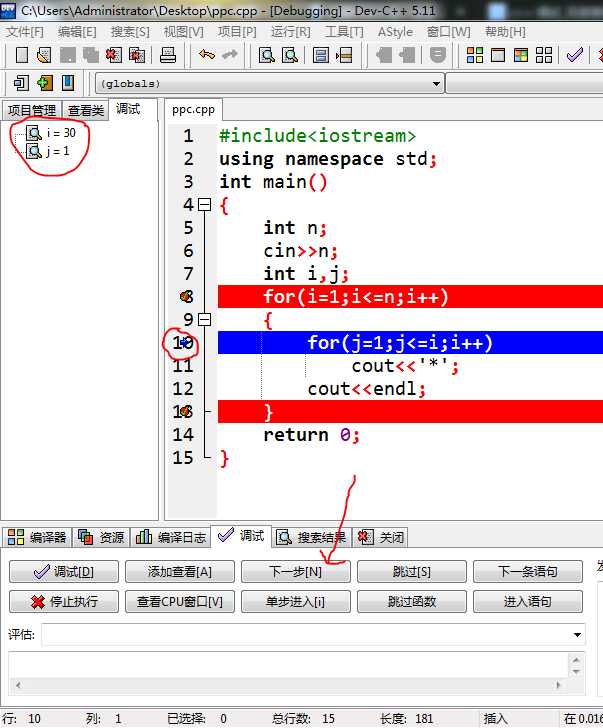Open the 工具[T] menu
Image resolution: width=603 pixels, height=728 pixels.
[344, 32]
